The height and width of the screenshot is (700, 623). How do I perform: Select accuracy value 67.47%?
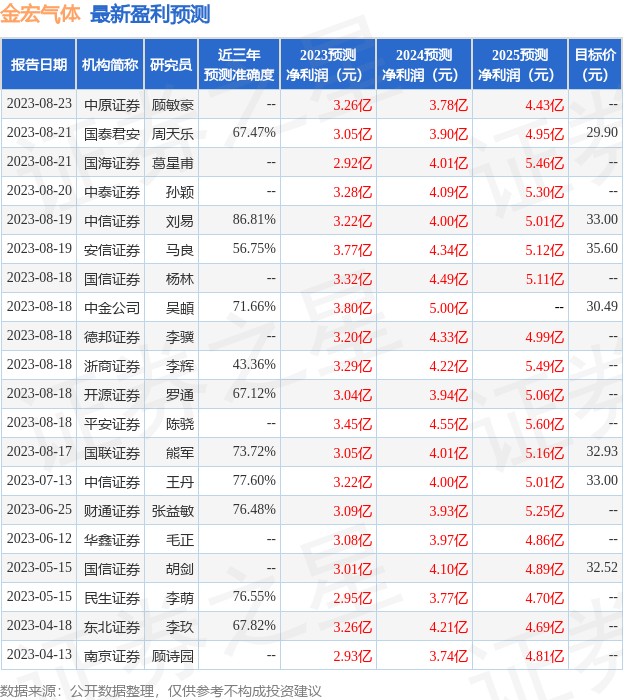pyautogui.click(x=254, y=133)
